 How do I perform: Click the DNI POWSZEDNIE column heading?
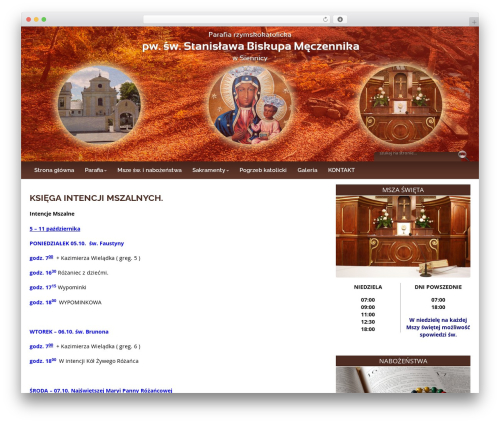(438, 287)
